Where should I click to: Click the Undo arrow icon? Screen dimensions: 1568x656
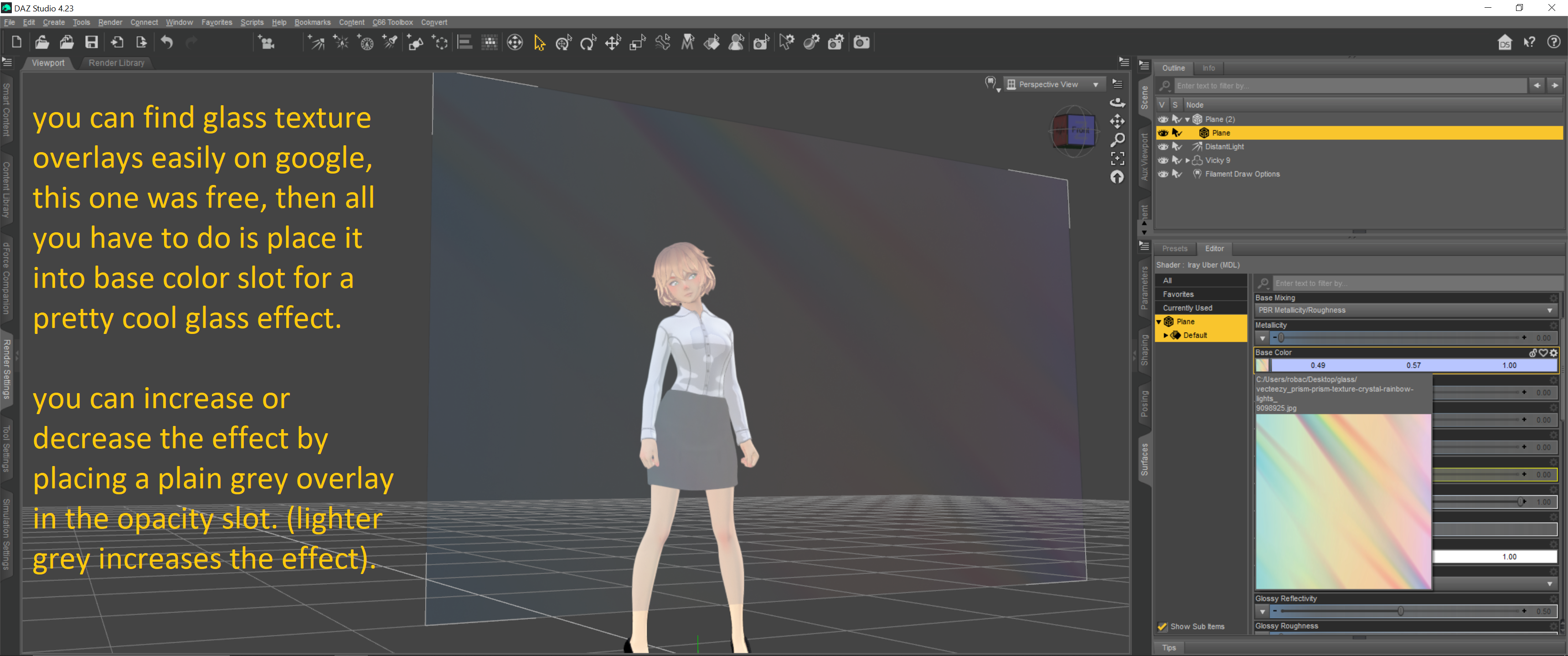pos(167,42)
